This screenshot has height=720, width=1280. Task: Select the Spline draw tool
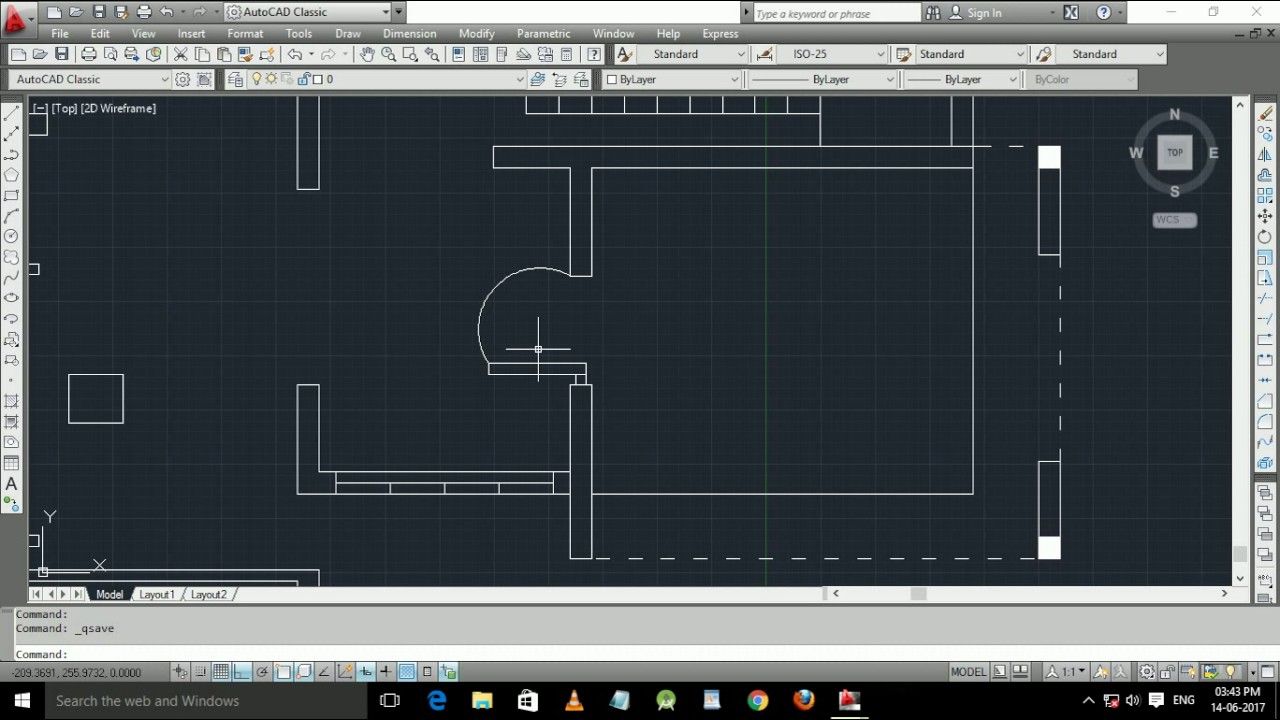pos(12,277)
